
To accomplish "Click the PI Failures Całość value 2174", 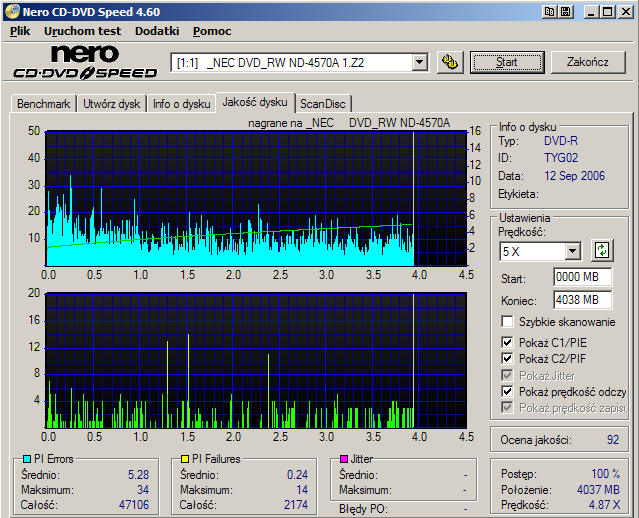I will click(296, 505).
